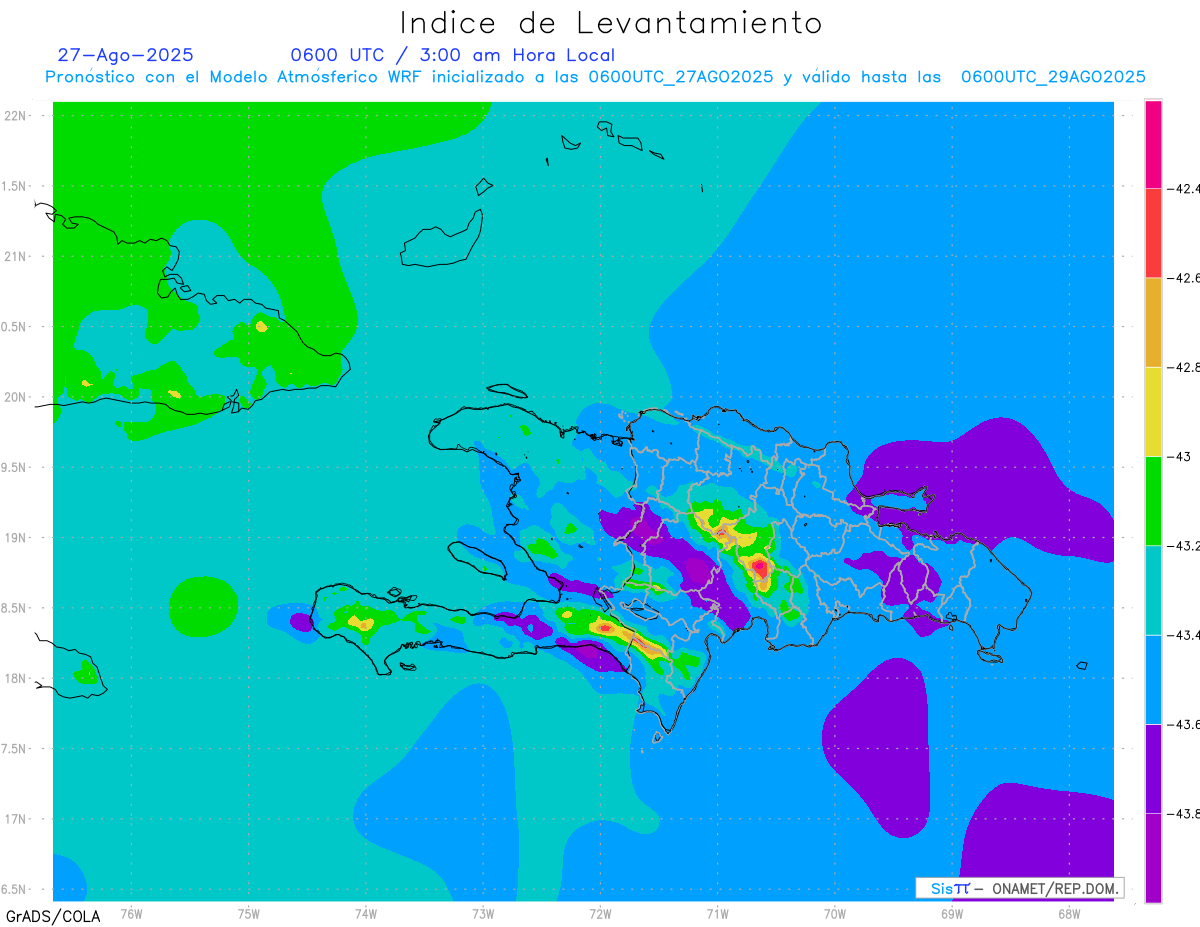Click the 19N latitude label
1200x927 pixels.
point(17,537)
